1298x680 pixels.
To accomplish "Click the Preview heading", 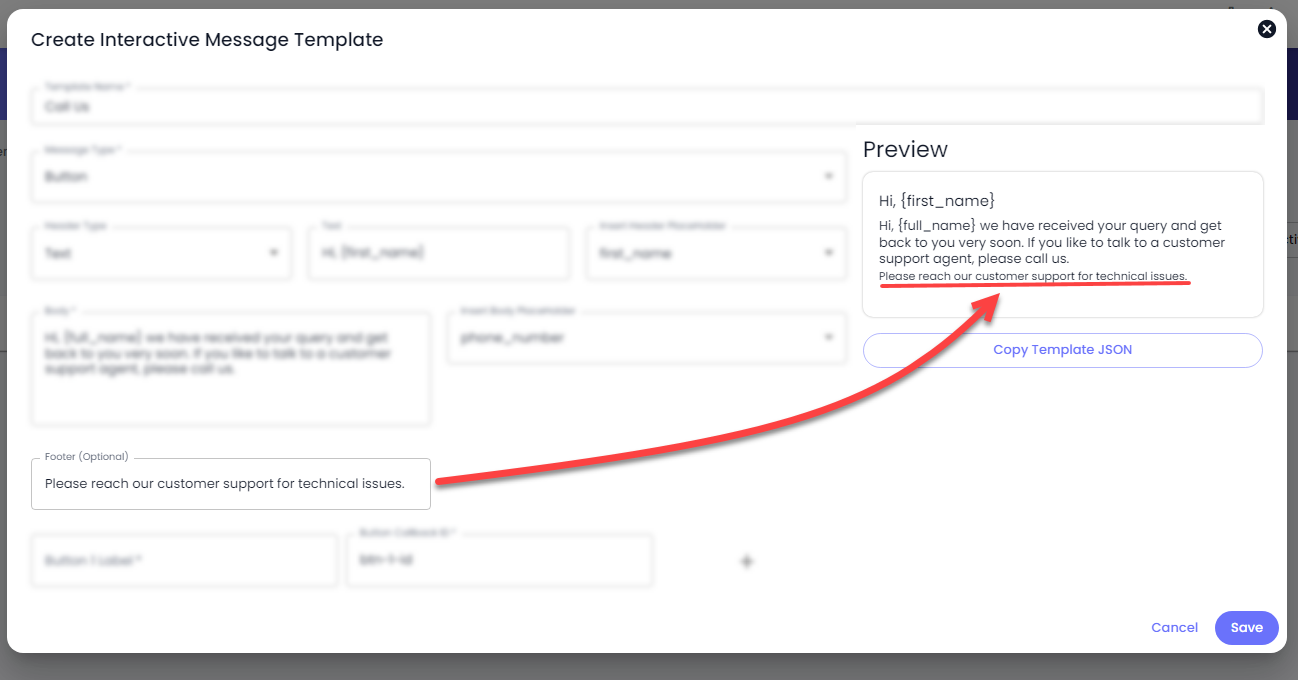I will point(905,149).
